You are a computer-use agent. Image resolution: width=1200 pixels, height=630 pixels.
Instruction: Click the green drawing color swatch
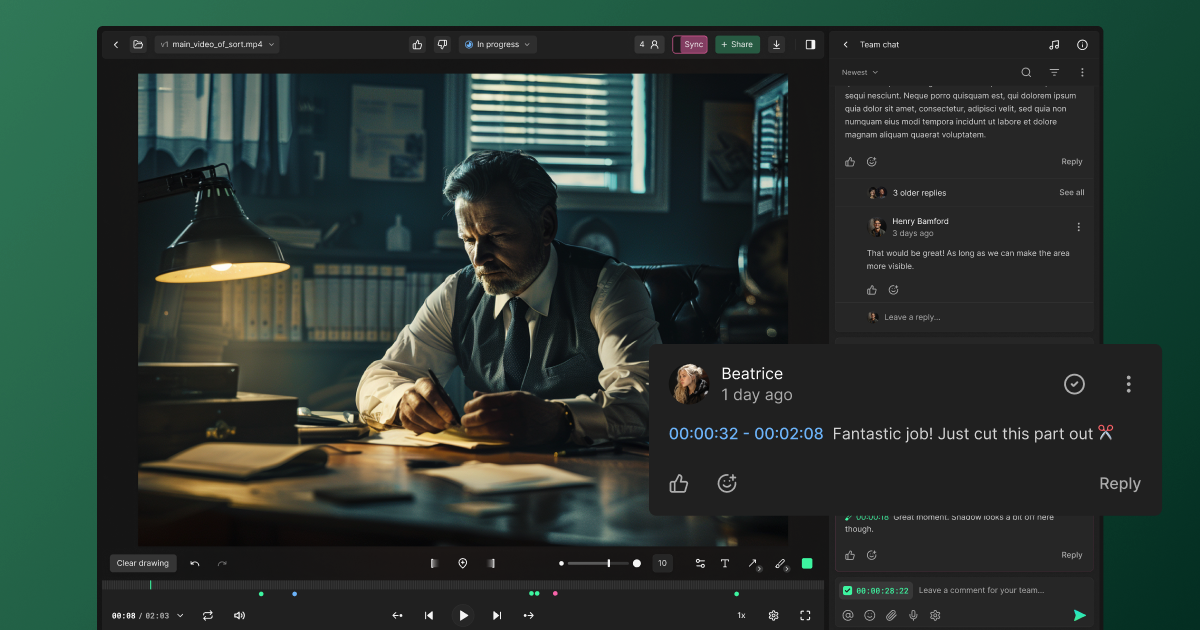pos(807,563)
